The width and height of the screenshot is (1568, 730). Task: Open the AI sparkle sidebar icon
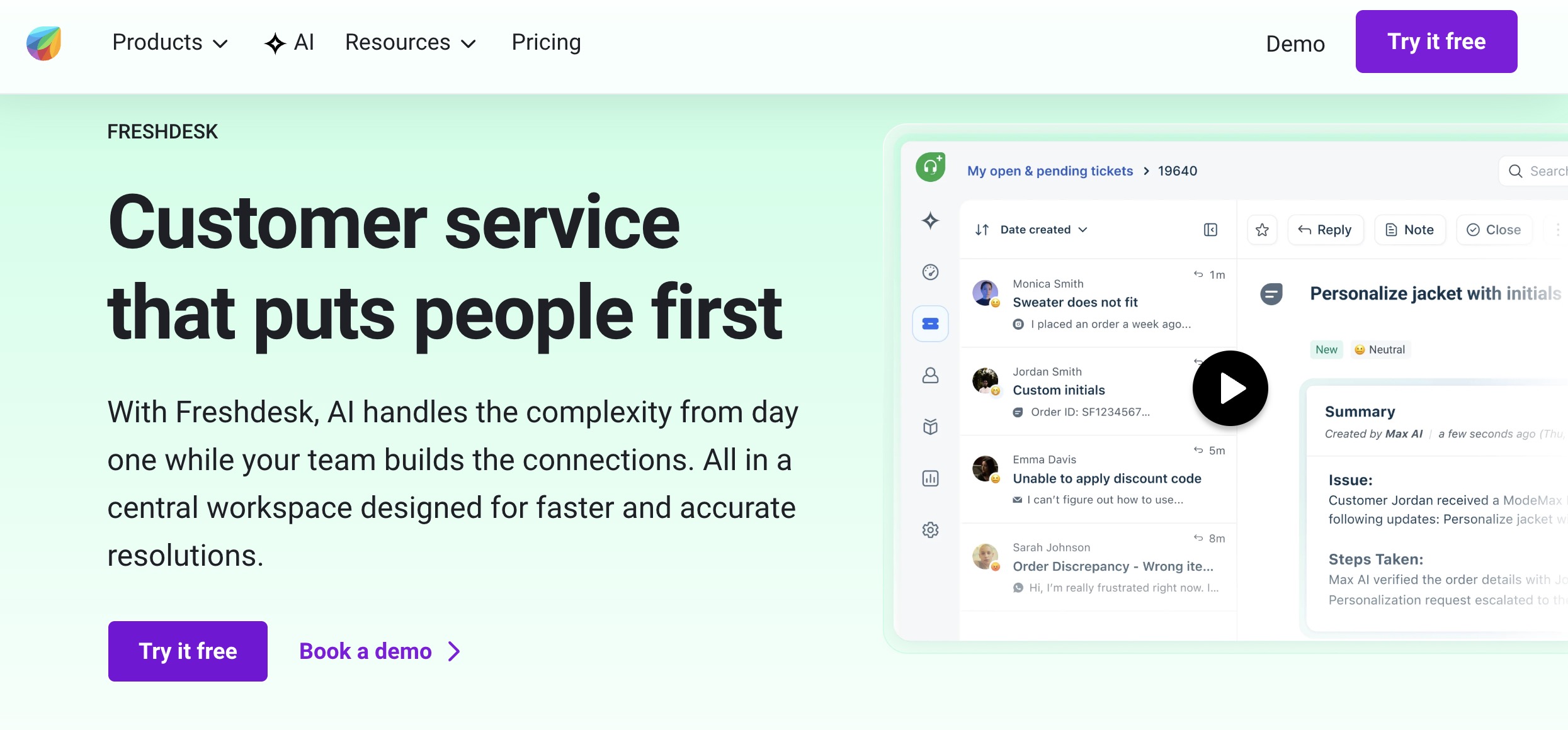(930, 221)
